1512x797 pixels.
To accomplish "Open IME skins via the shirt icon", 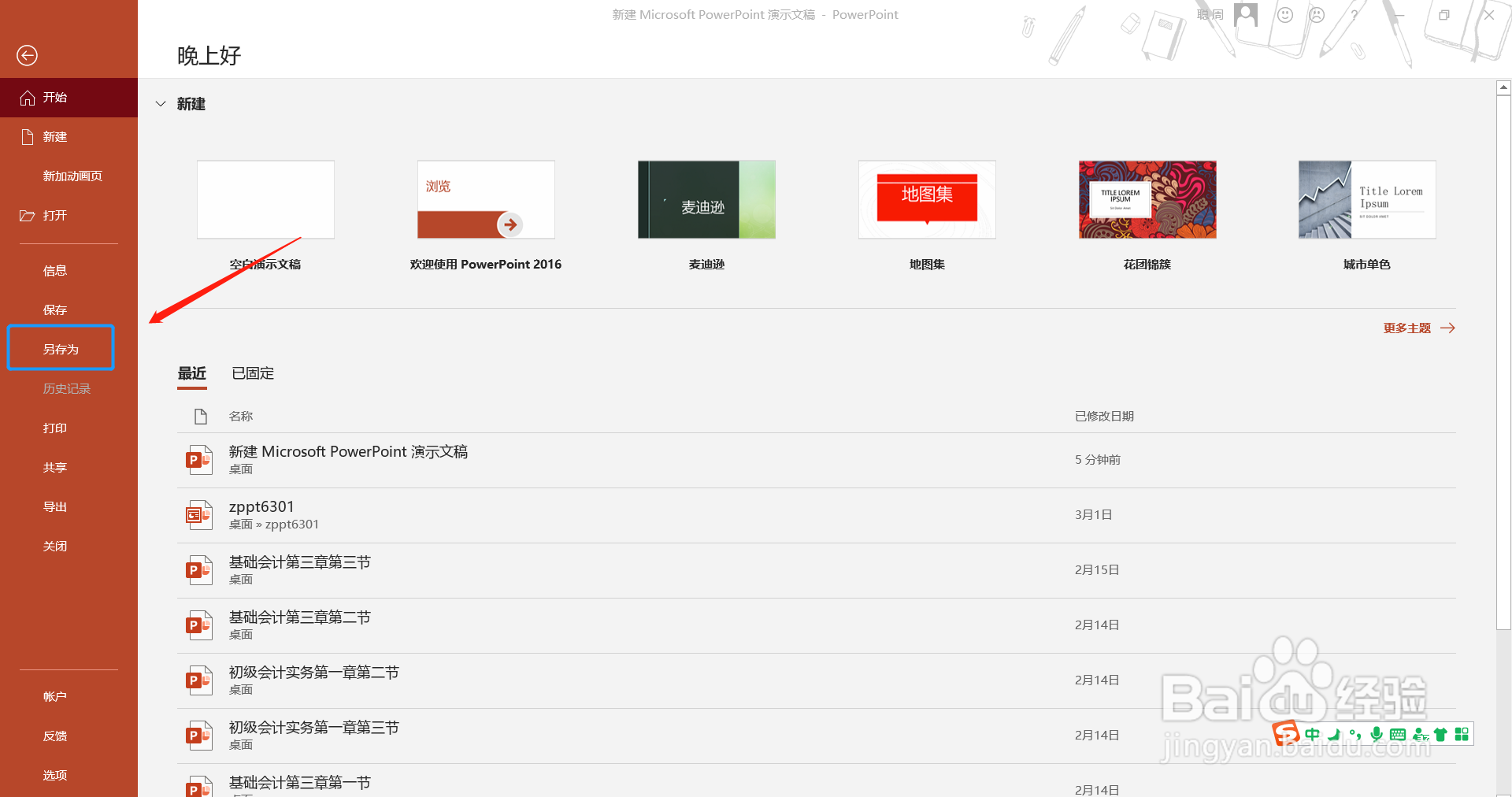I will (1441, 734).
